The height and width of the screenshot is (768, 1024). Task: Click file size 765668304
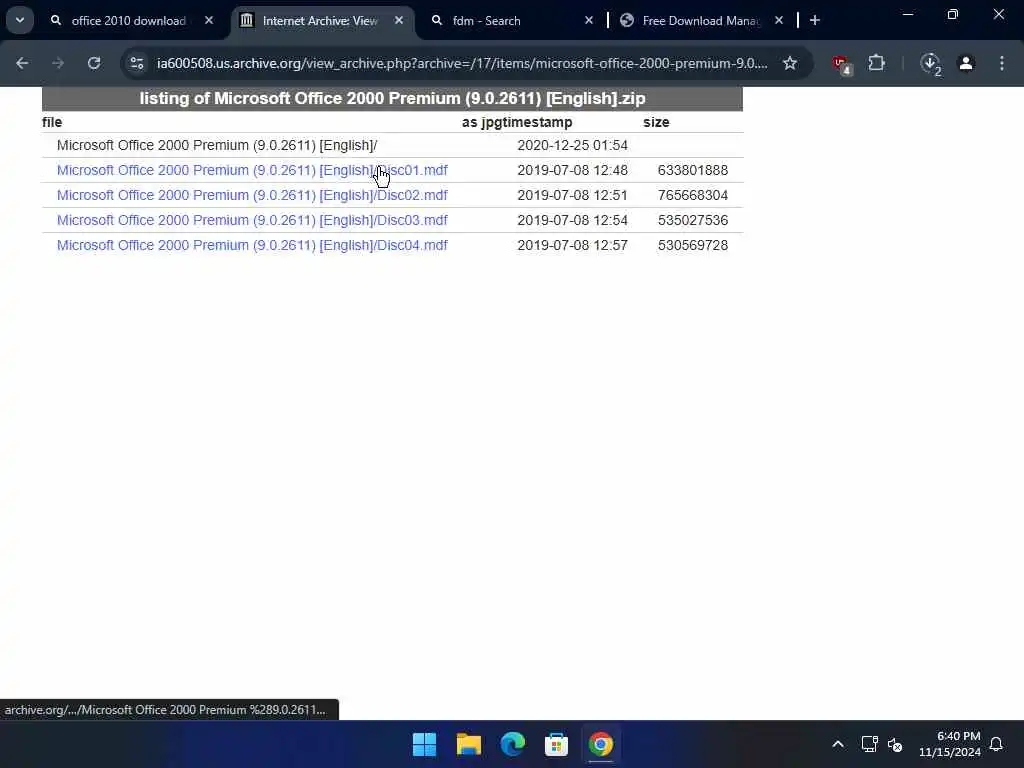(x=693, y=195)
